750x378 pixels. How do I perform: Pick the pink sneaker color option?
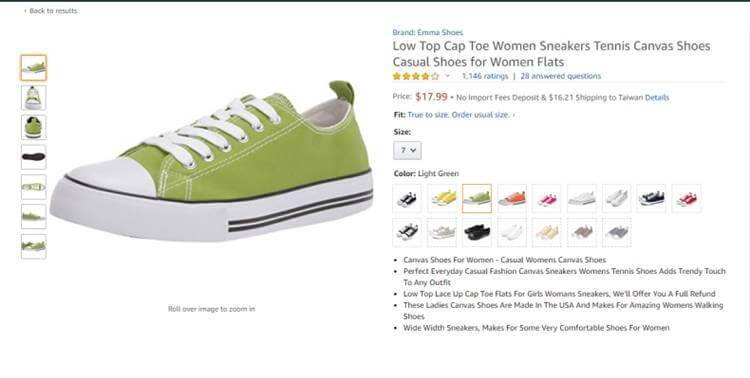(x=547, y=198)
